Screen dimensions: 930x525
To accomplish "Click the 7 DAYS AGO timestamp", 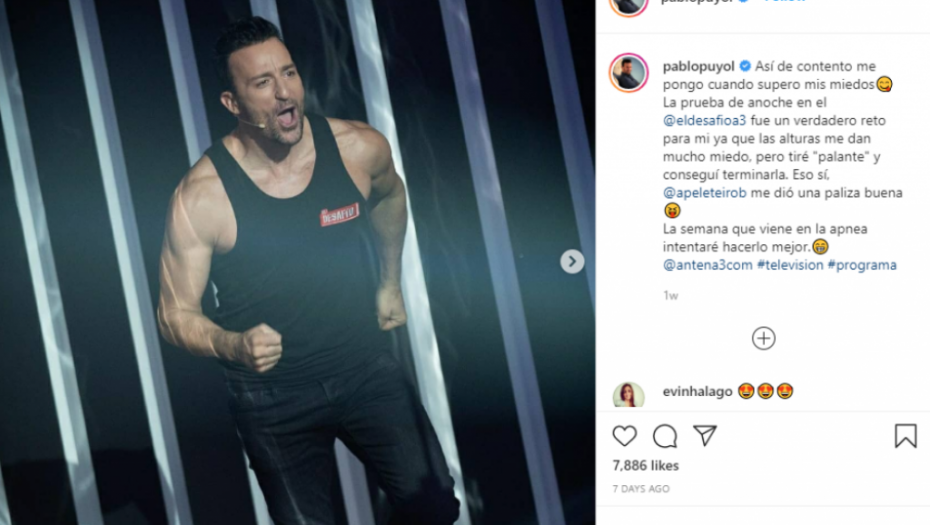I will point(641,489).
